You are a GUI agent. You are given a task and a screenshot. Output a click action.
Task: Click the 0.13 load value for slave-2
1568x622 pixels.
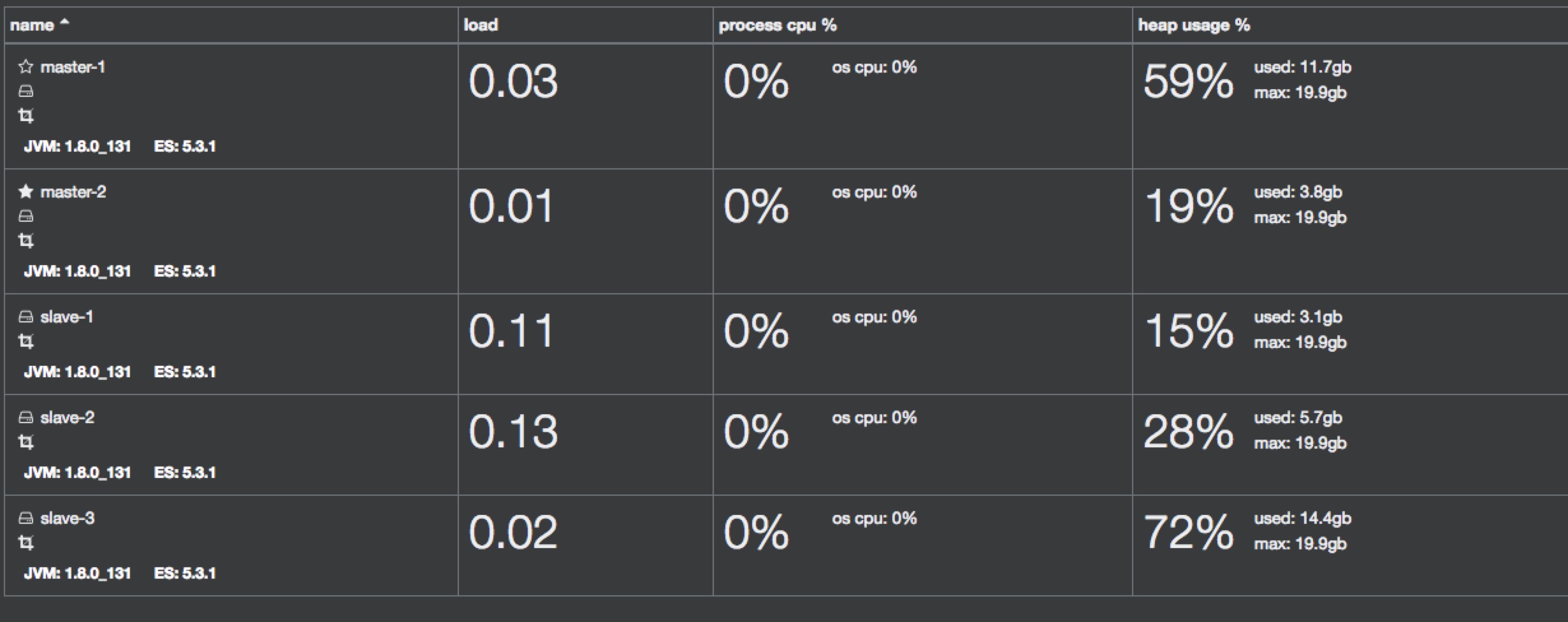[513, 432]
